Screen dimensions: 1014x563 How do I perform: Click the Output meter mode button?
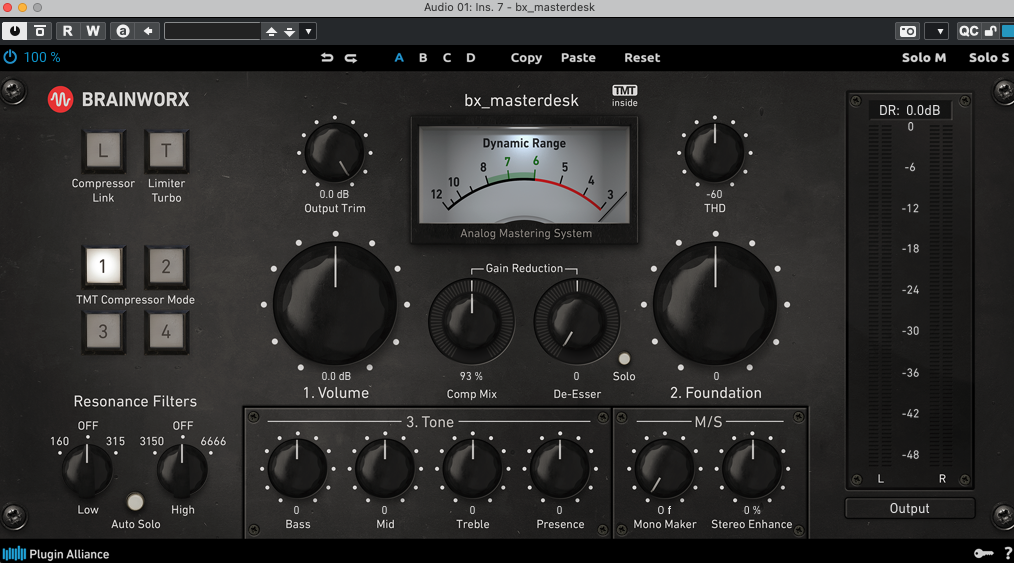pos(909,509)
